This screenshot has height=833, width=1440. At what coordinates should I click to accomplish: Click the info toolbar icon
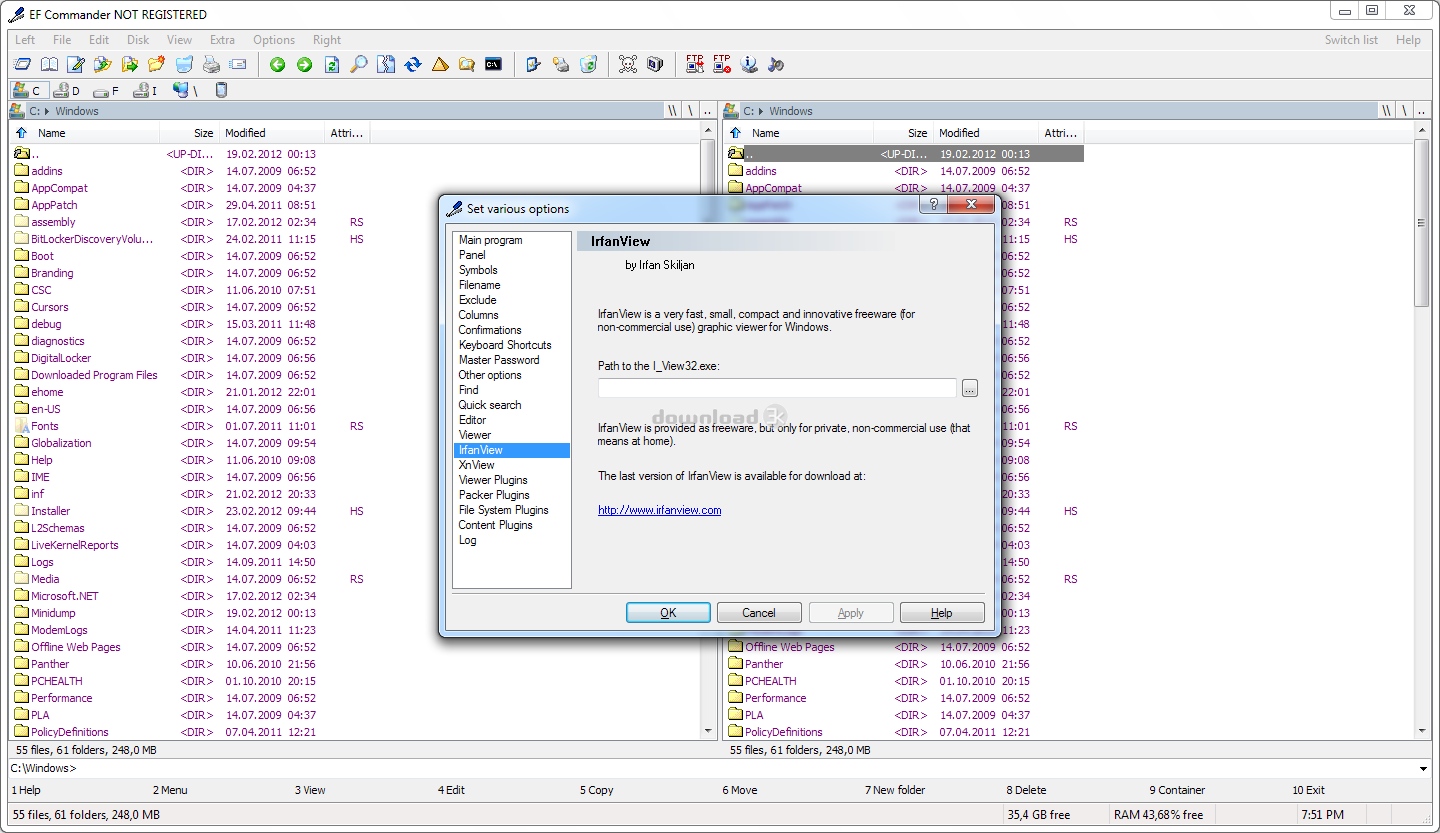(x=749, y=65)
